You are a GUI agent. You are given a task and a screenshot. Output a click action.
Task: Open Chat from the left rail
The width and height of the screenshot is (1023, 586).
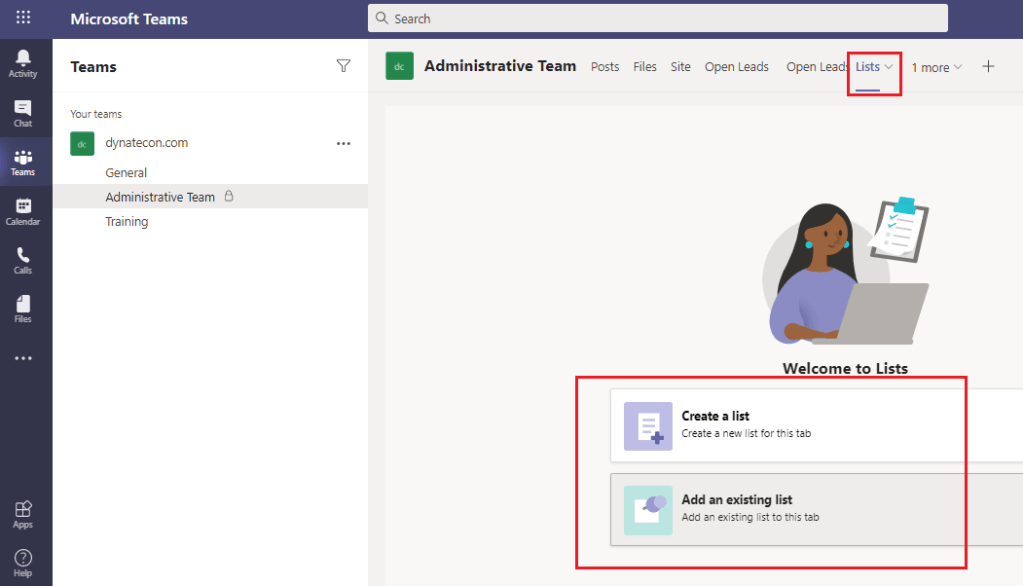pos(23,113)
